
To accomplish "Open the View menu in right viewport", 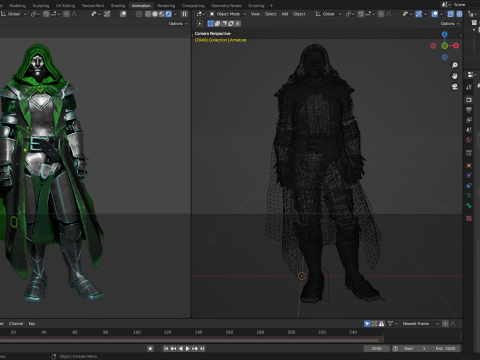I will [x=255, y=14].
